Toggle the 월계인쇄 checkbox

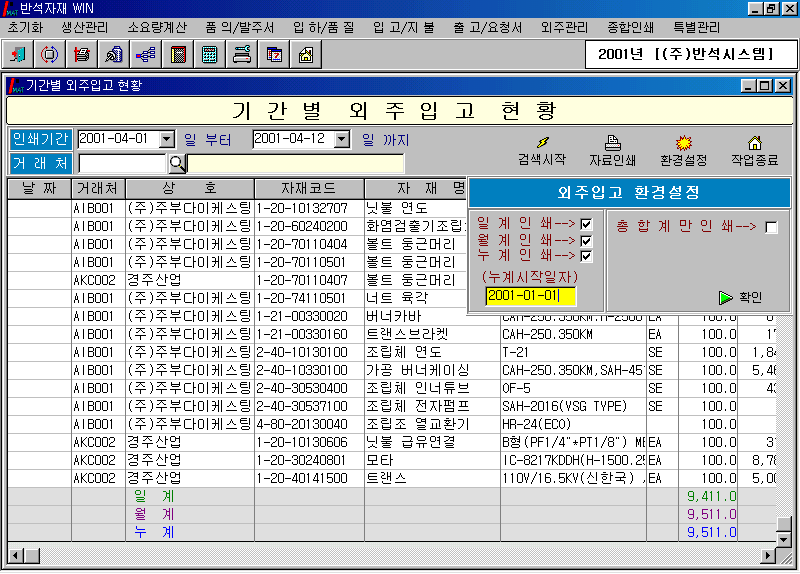tap(586, 241)
